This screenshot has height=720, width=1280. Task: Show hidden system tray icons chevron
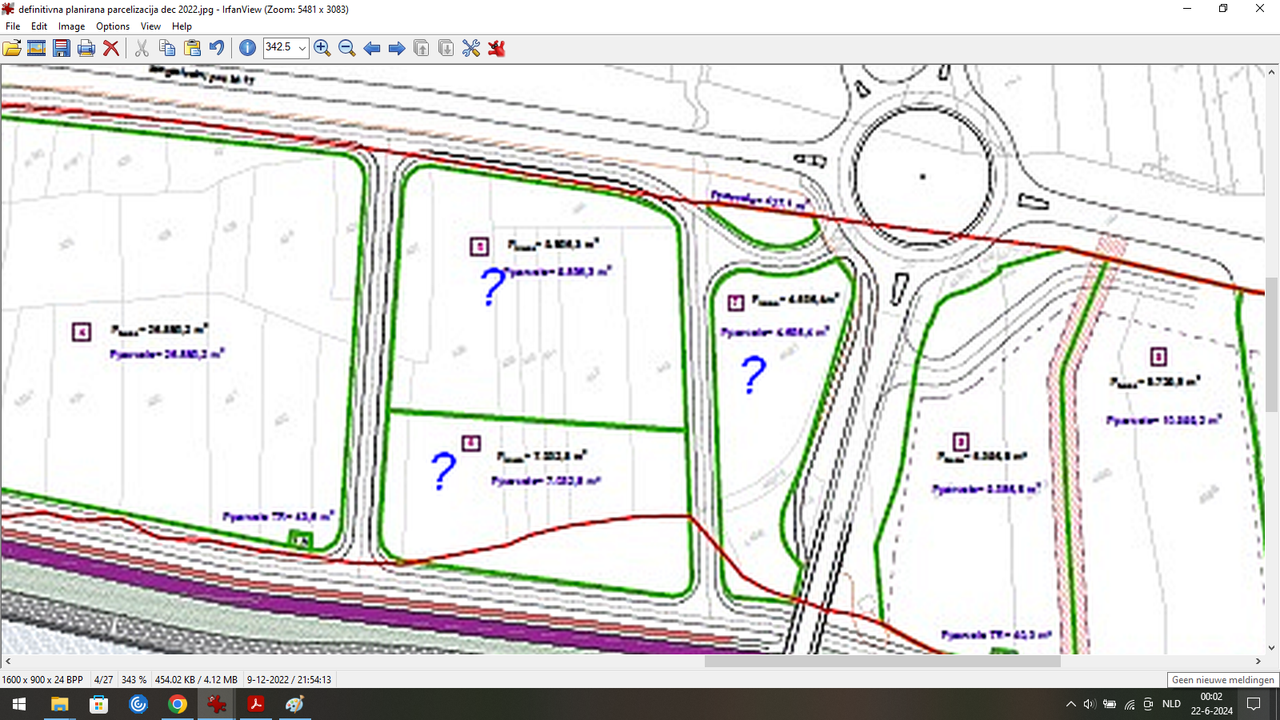[1071, 704]
